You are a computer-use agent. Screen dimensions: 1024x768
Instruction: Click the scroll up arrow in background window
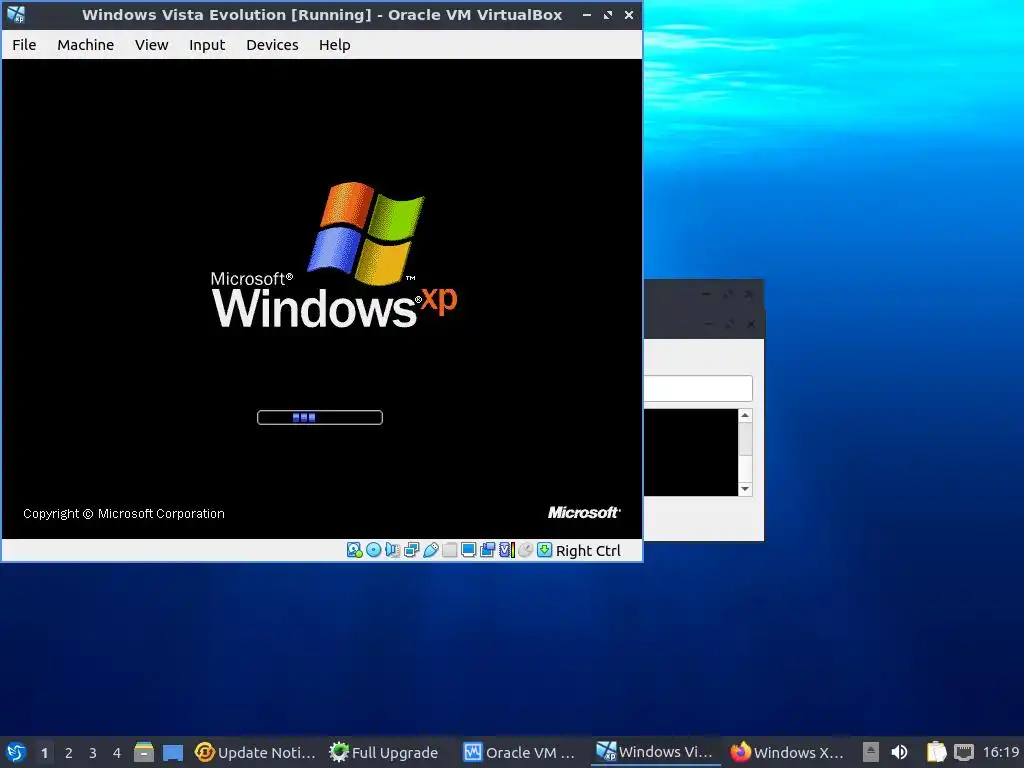[x=745, y=415]
